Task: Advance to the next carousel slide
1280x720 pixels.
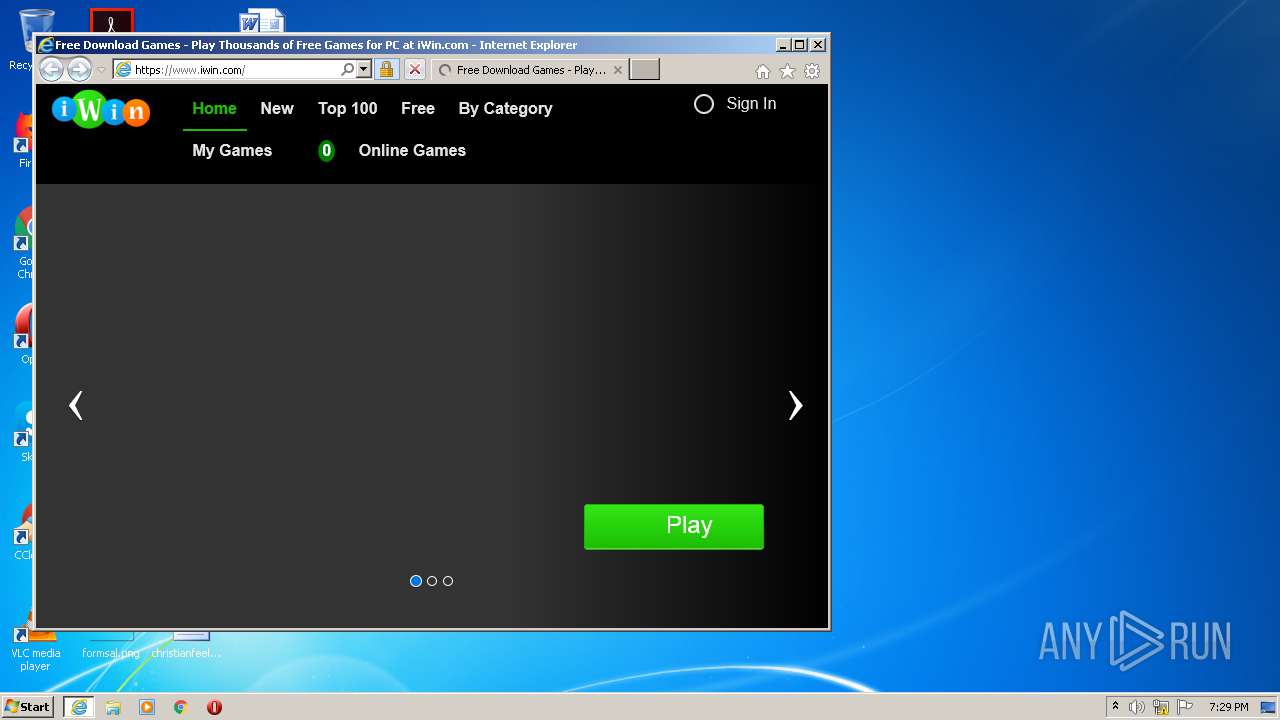Action: pyautogui.click(x=795, y=405)
